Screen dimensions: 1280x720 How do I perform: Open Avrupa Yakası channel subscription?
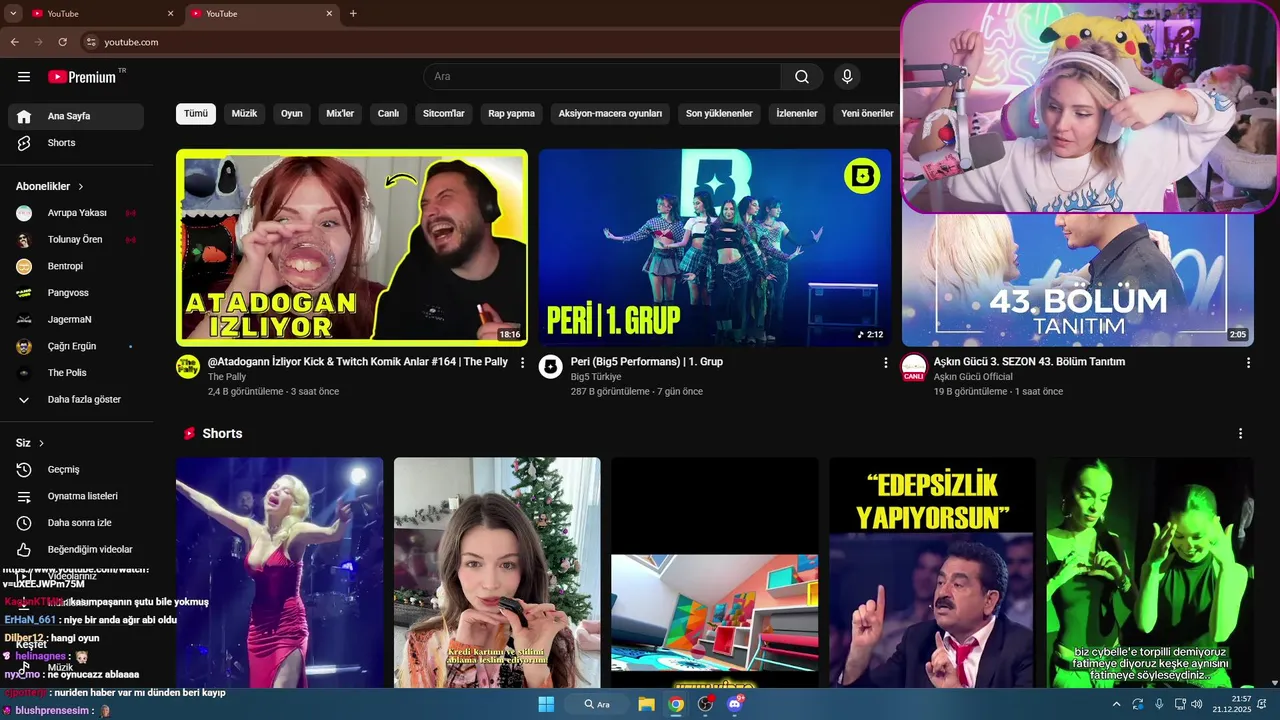[76, 213]
